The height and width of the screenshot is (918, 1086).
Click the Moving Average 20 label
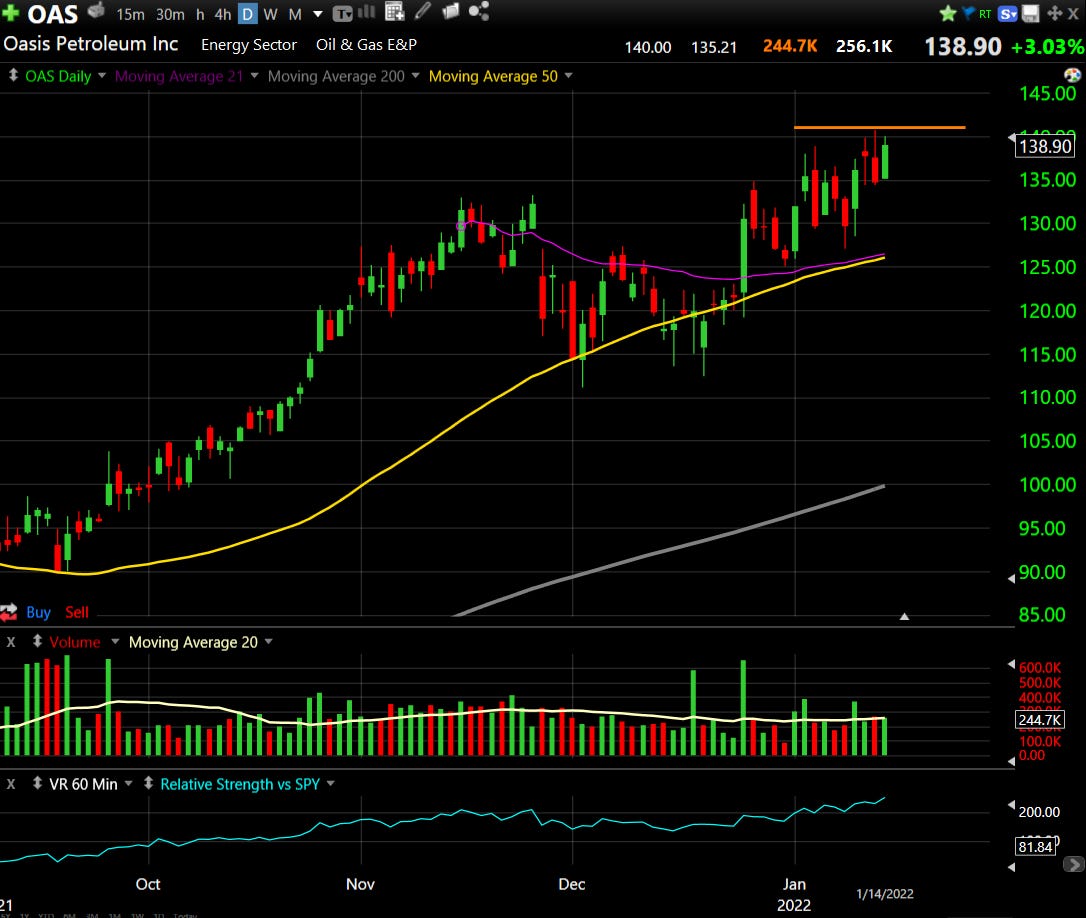coord(193,642)
